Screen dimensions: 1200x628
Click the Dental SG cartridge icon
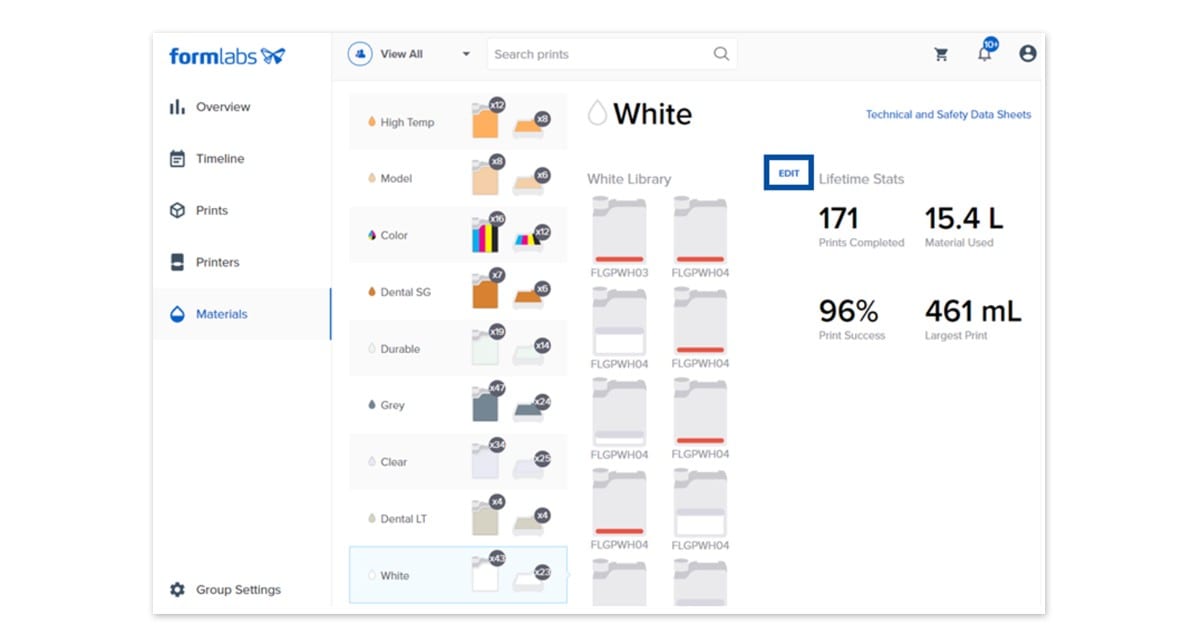click(x=484, y=291)
